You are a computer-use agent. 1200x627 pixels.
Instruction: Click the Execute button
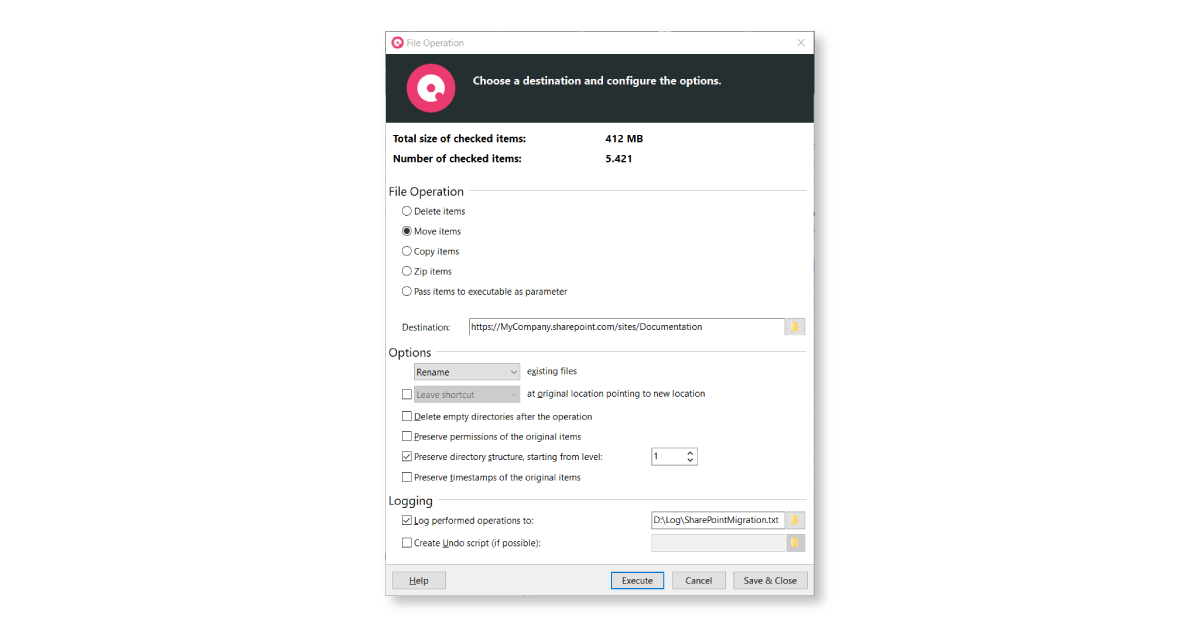(637, 580)
